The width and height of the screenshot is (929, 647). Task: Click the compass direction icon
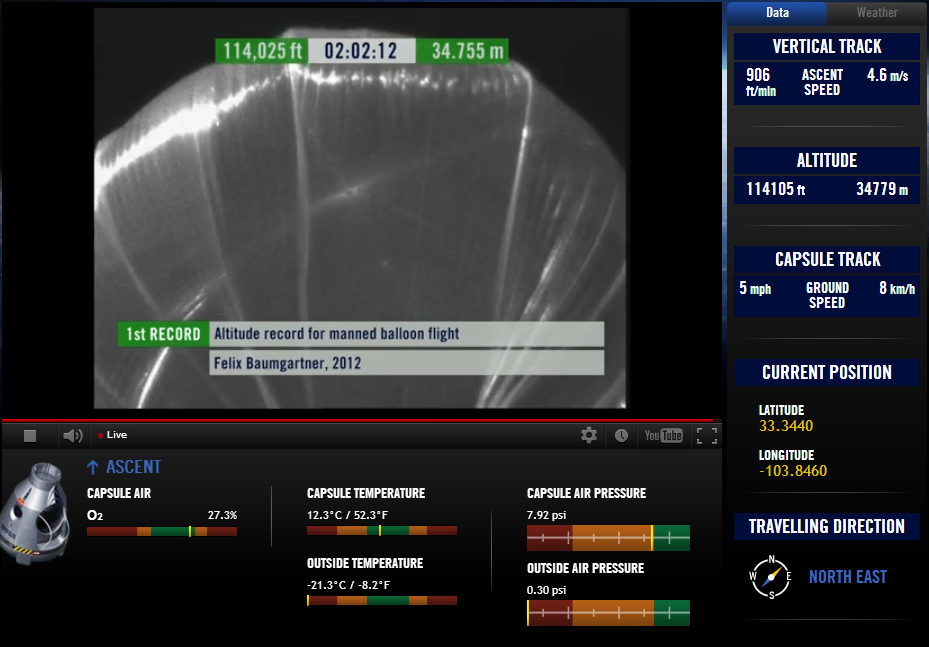coord(771,577)
